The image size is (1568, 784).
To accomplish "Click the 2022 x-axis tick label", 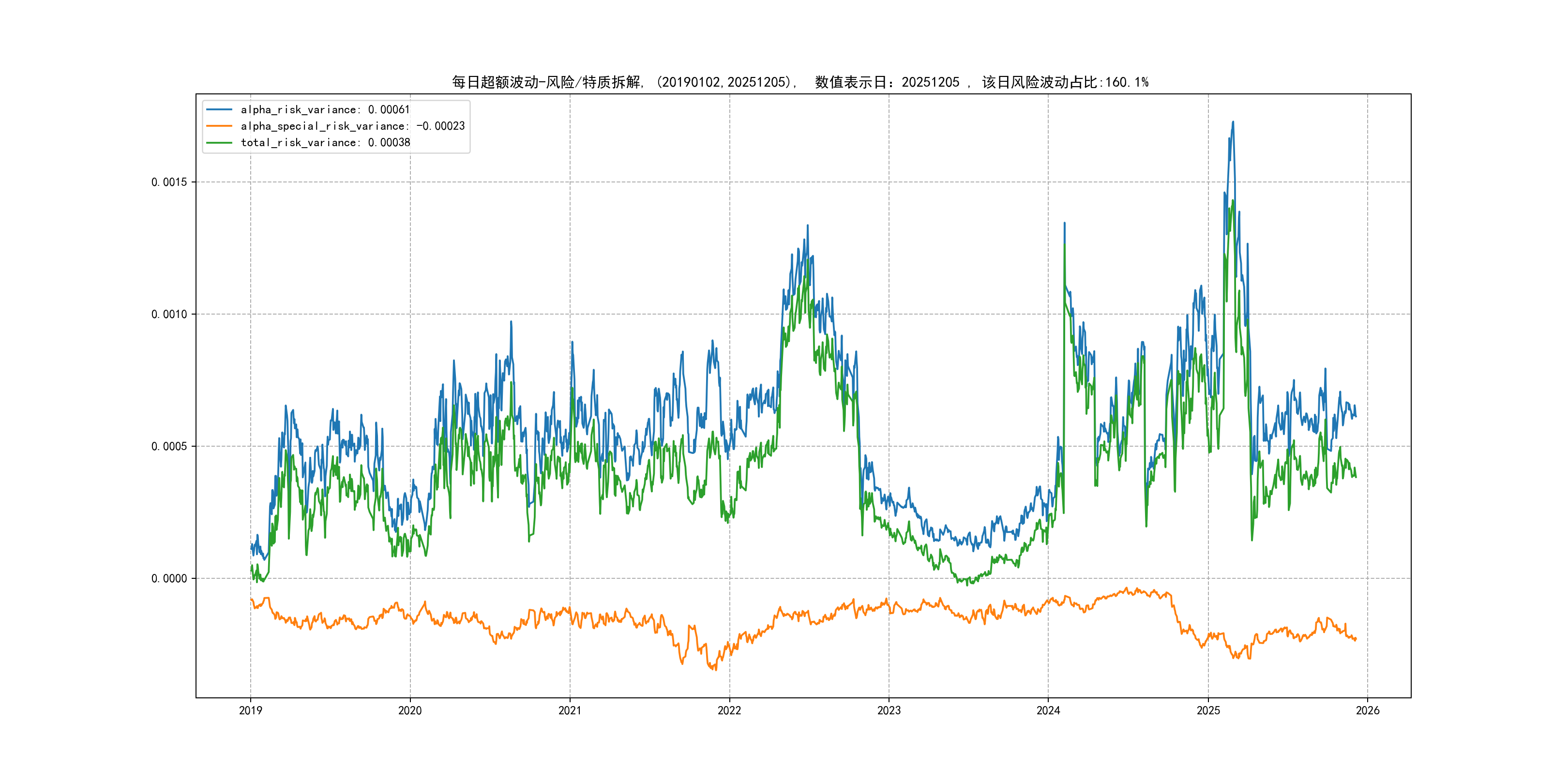I will (729, 710).
